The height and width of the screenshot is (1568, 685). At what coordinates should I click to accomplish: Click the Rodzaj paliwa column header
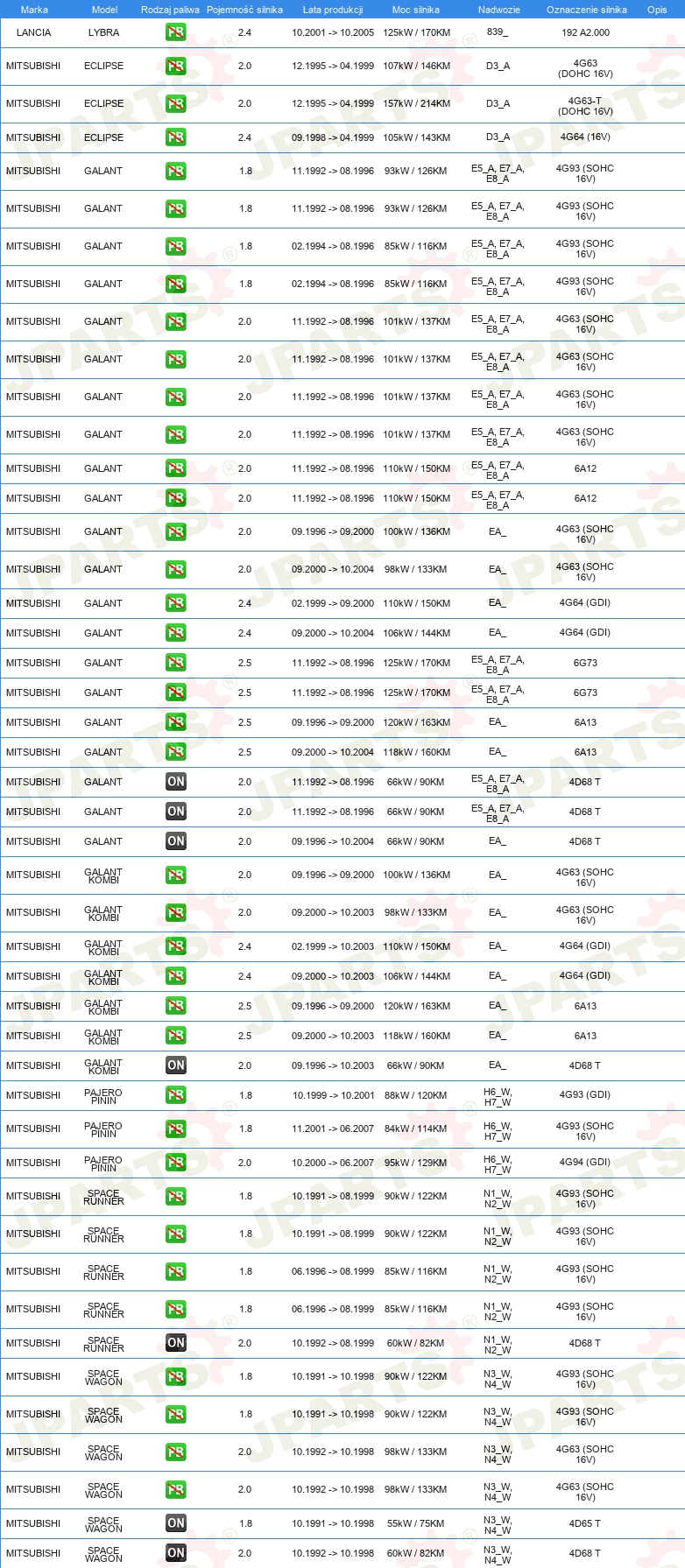click(170, 10)
